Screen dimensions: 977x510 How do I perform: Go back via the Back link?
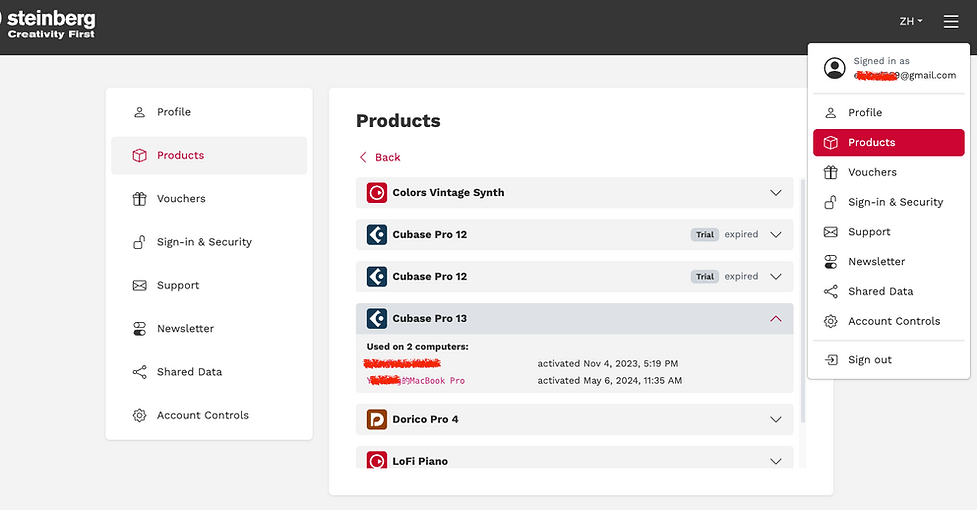point(379,158)
